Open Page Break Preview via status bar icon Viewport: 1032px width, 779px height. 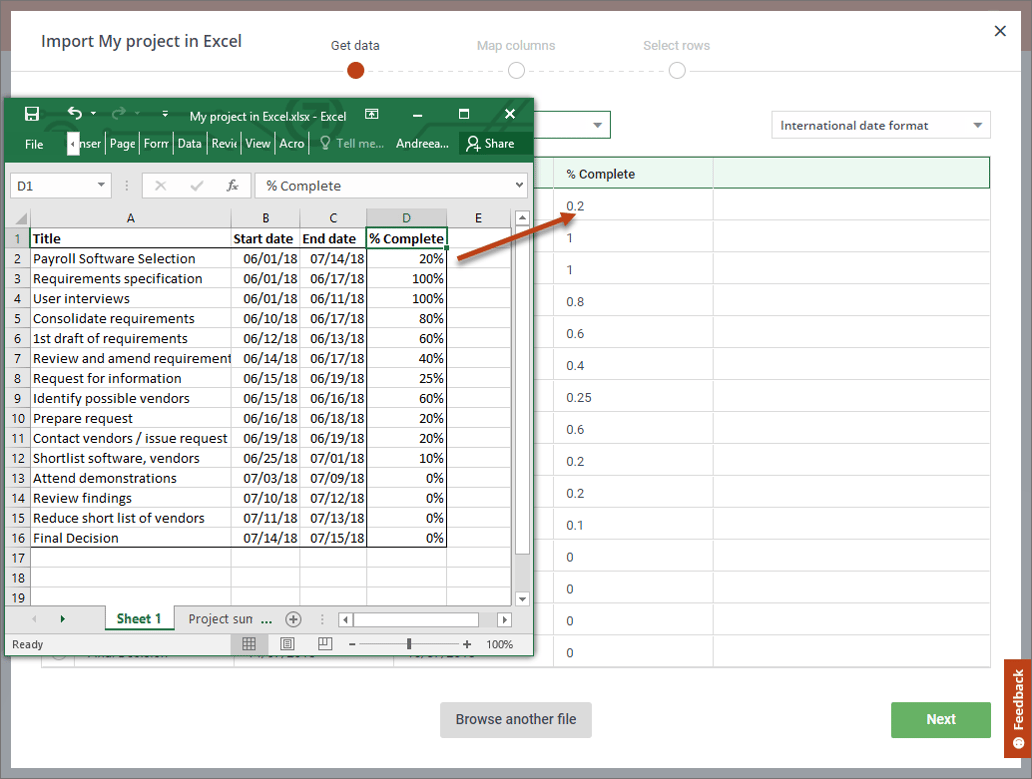point(325,644)
